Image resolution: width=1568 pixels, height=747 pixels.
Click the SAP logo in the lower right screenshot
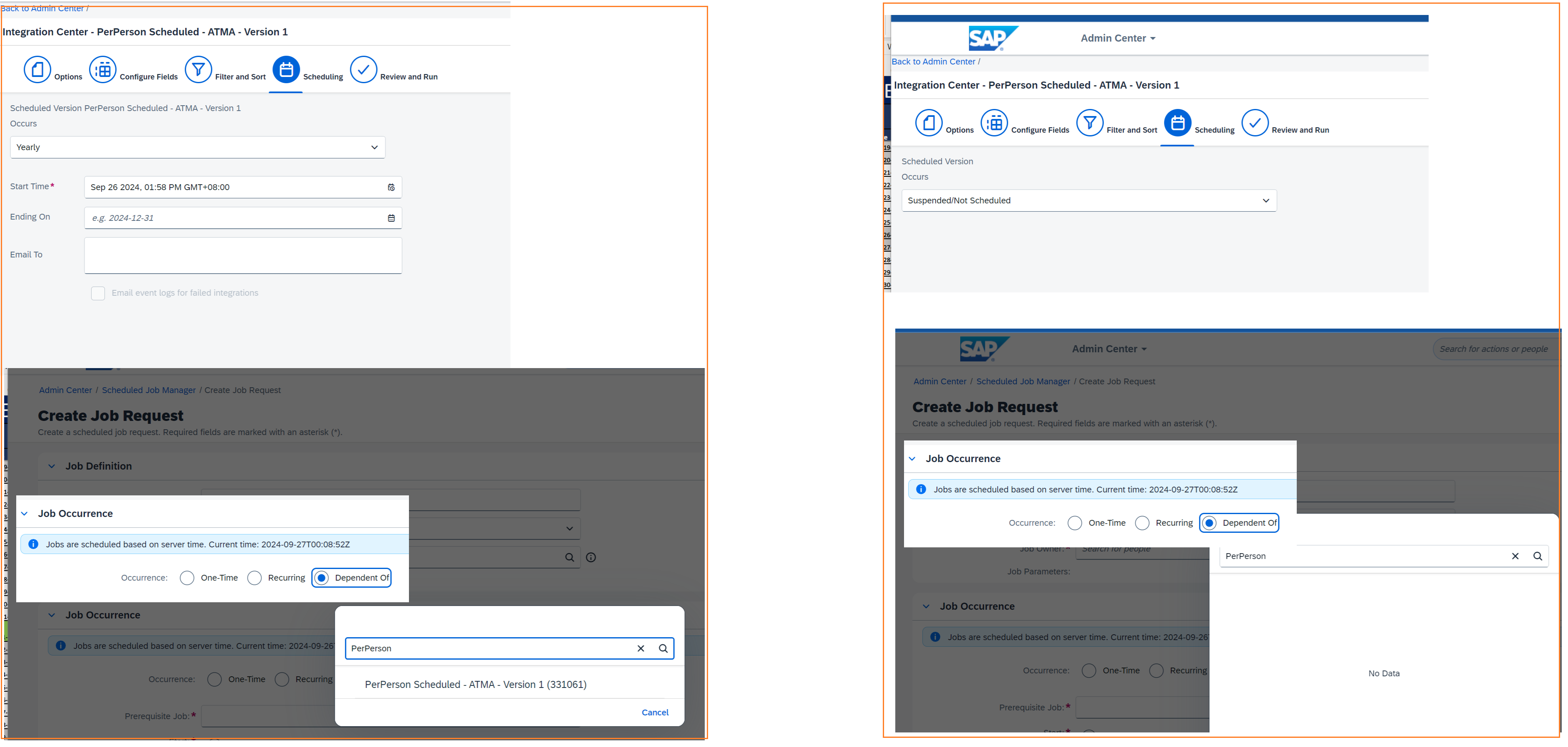tap(984, 349)
